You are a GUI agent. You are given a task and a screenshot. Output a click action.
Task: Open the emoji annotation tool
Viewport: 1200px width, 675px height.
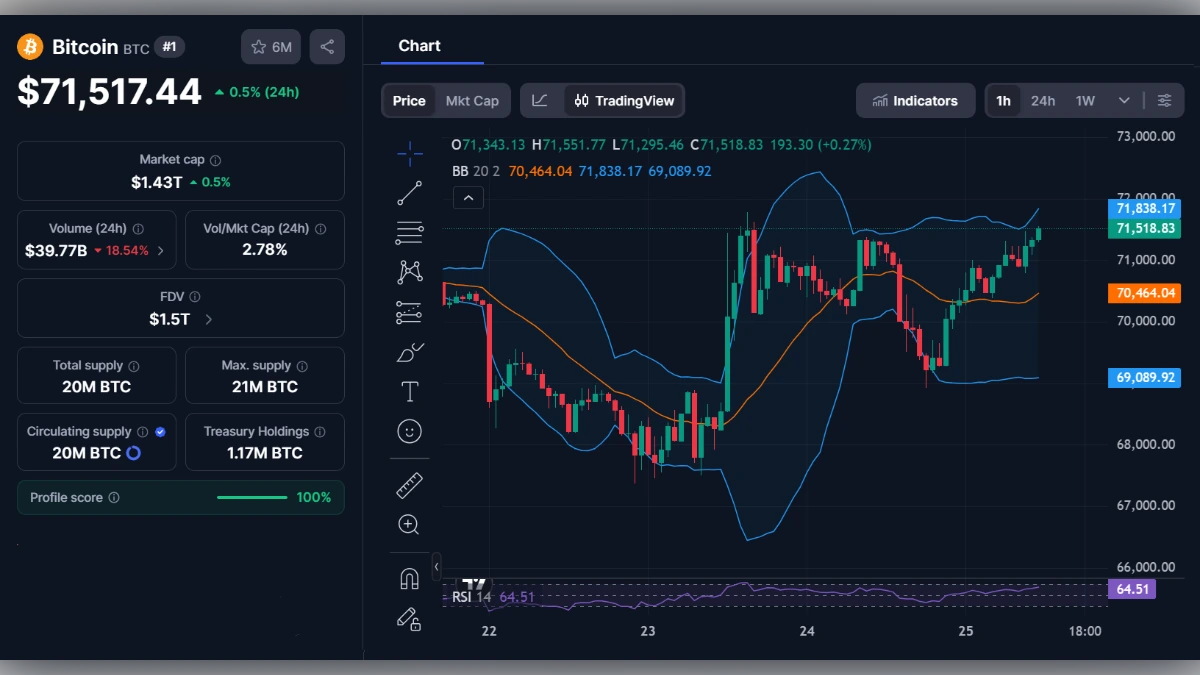tap(410, 431)
